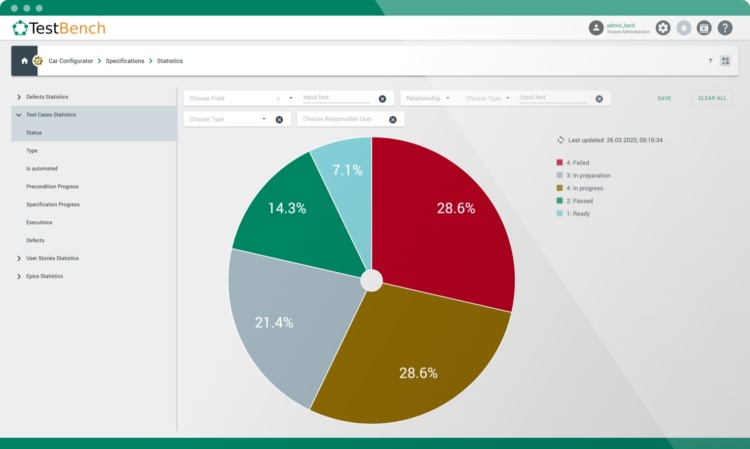The image size is (750, 449).
Task: Click the Car Configurator gear badge icon
Action: pyautogui.click(x=38, y=61)
